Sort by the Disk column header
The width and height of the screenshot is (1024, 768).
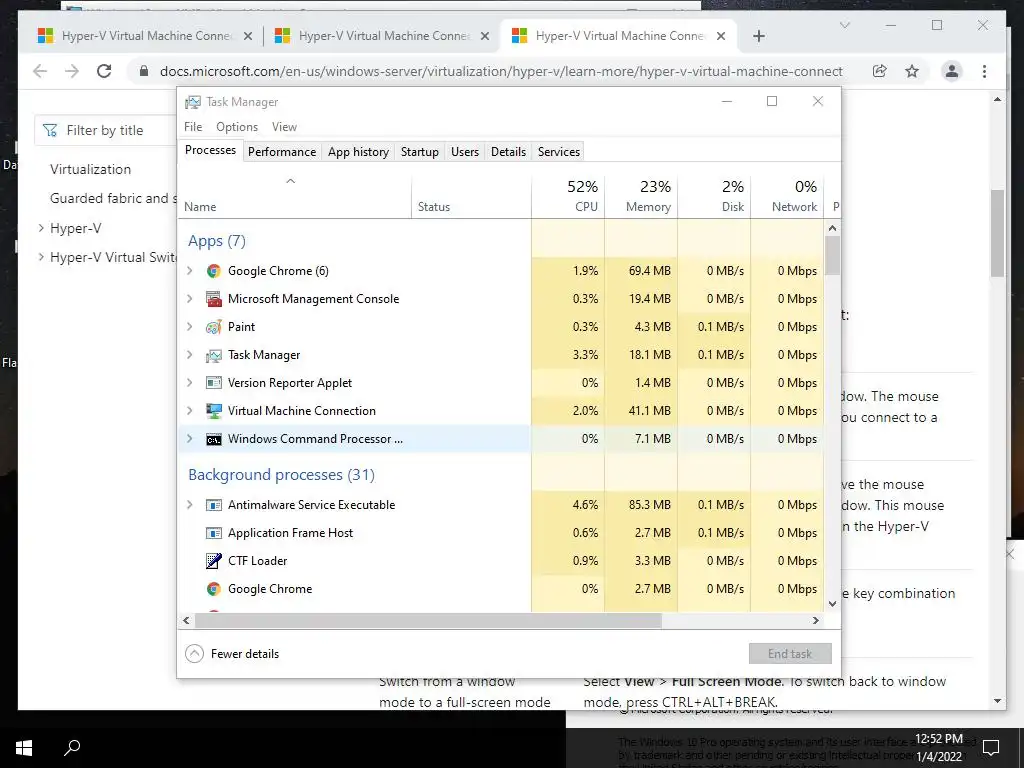714,197
